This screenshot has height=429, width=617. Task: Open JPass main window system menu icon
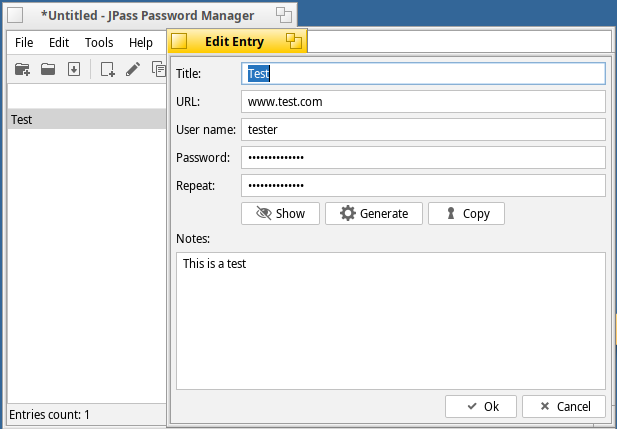click(15, 16)
